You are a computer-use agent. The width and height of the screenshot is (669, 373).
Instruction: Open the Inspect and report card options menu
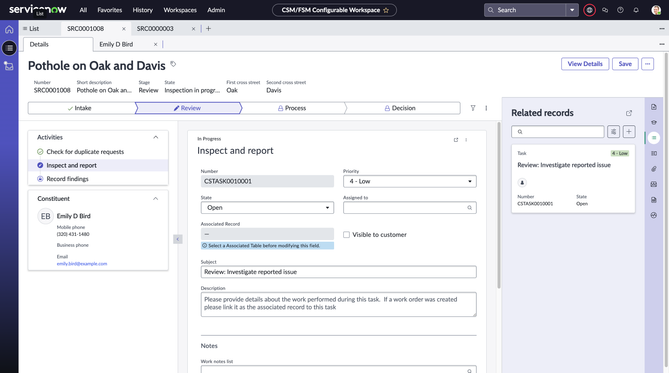(466, 140)
